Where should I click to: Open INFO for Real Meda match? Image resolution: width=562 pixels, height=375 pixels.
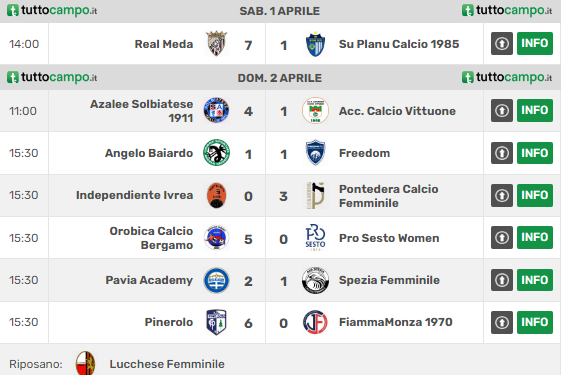coord(535,43)
